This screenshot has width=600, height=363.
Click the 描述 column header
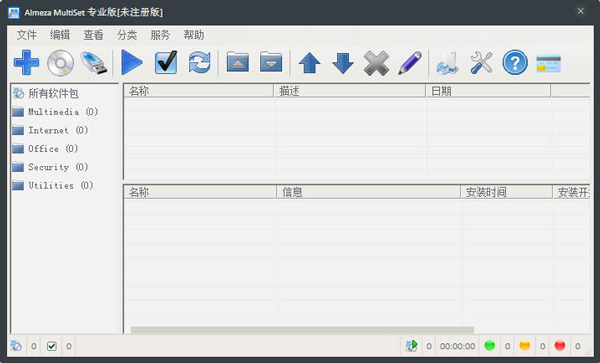tap(350, 91)
